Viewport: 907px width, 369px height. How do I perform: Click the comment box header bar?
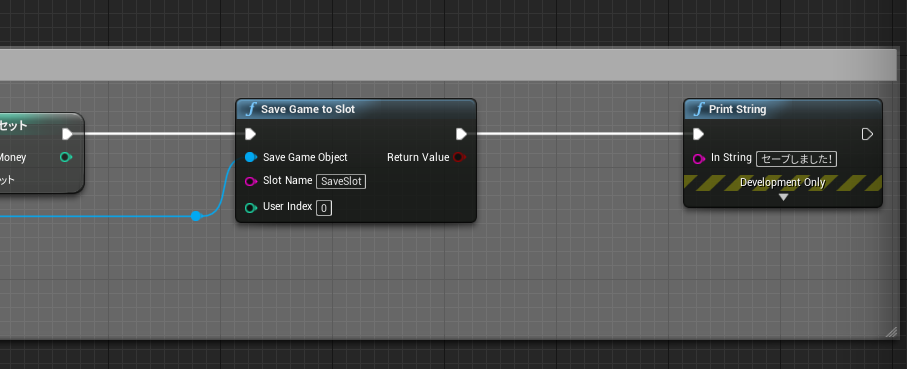(x=448, y=65)
